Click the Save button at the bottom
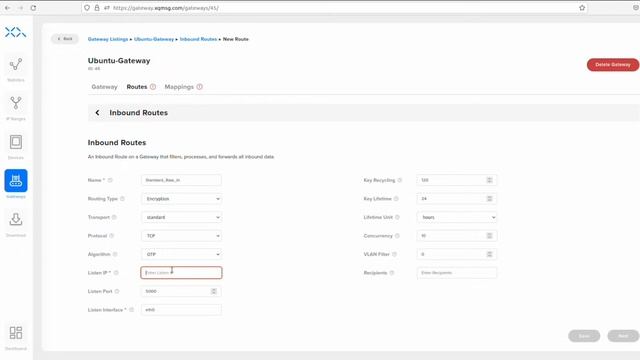The height and width of the screenshot is (360, 640). pyautogui.click(x=584, y=336)
